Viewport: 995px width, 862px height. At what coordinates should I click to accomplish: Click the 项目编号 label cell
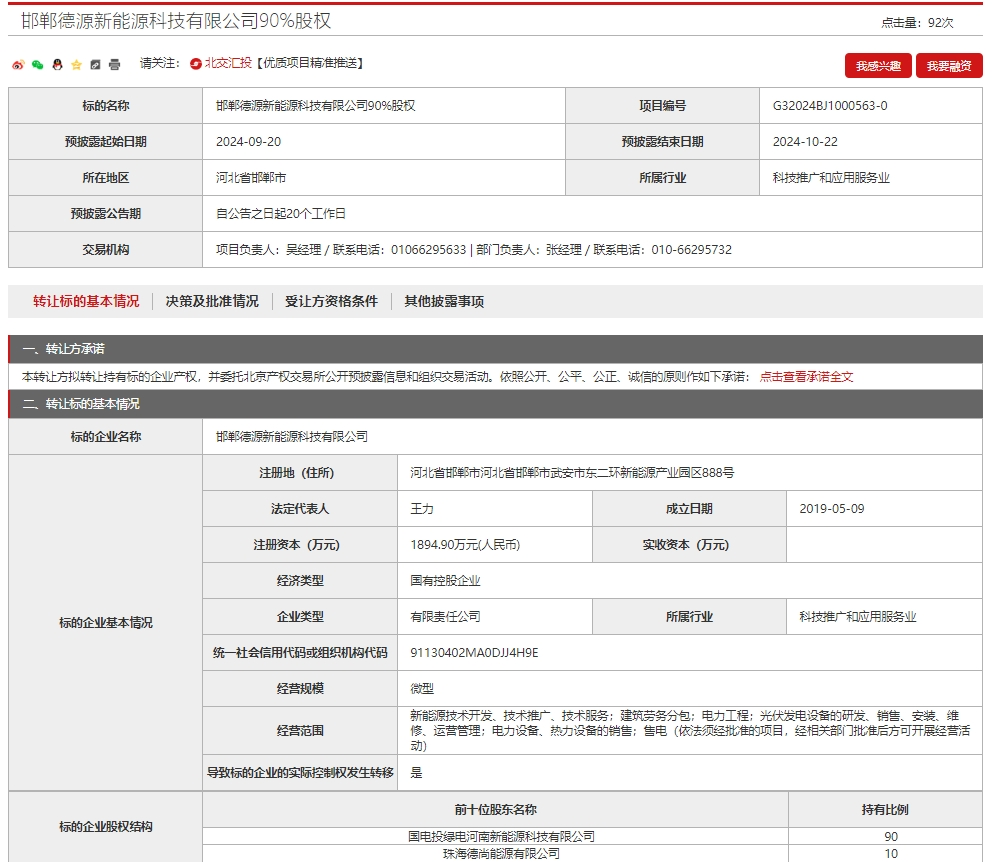point(662,105)
